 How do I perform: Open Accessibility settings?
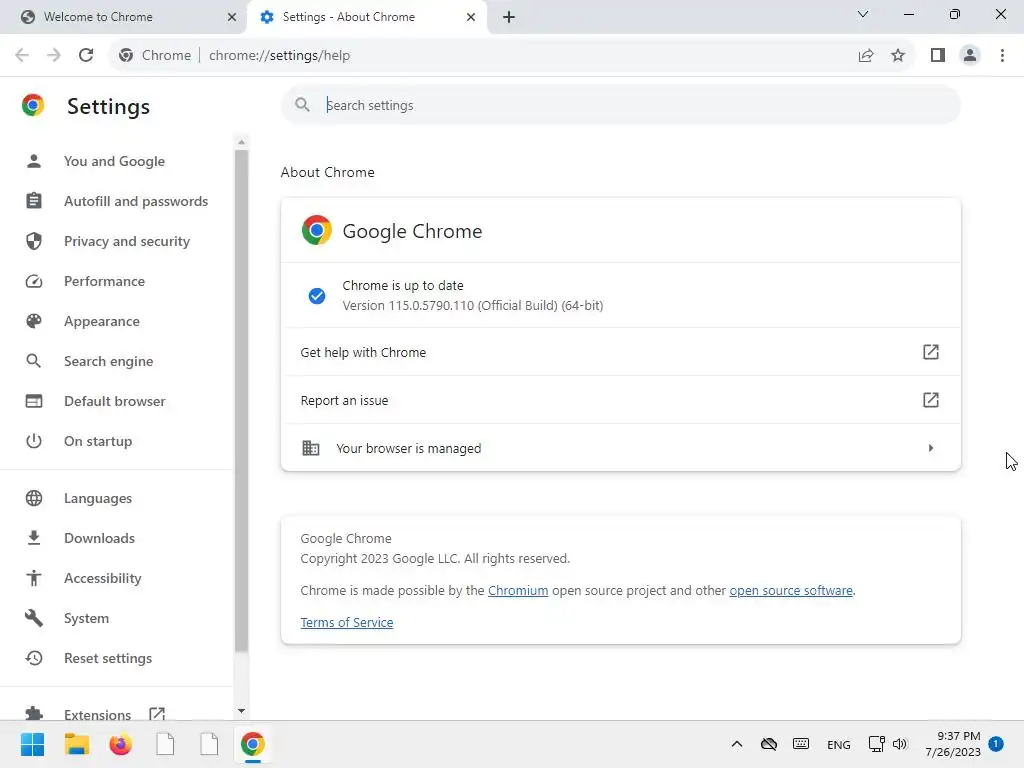(103, 578)
